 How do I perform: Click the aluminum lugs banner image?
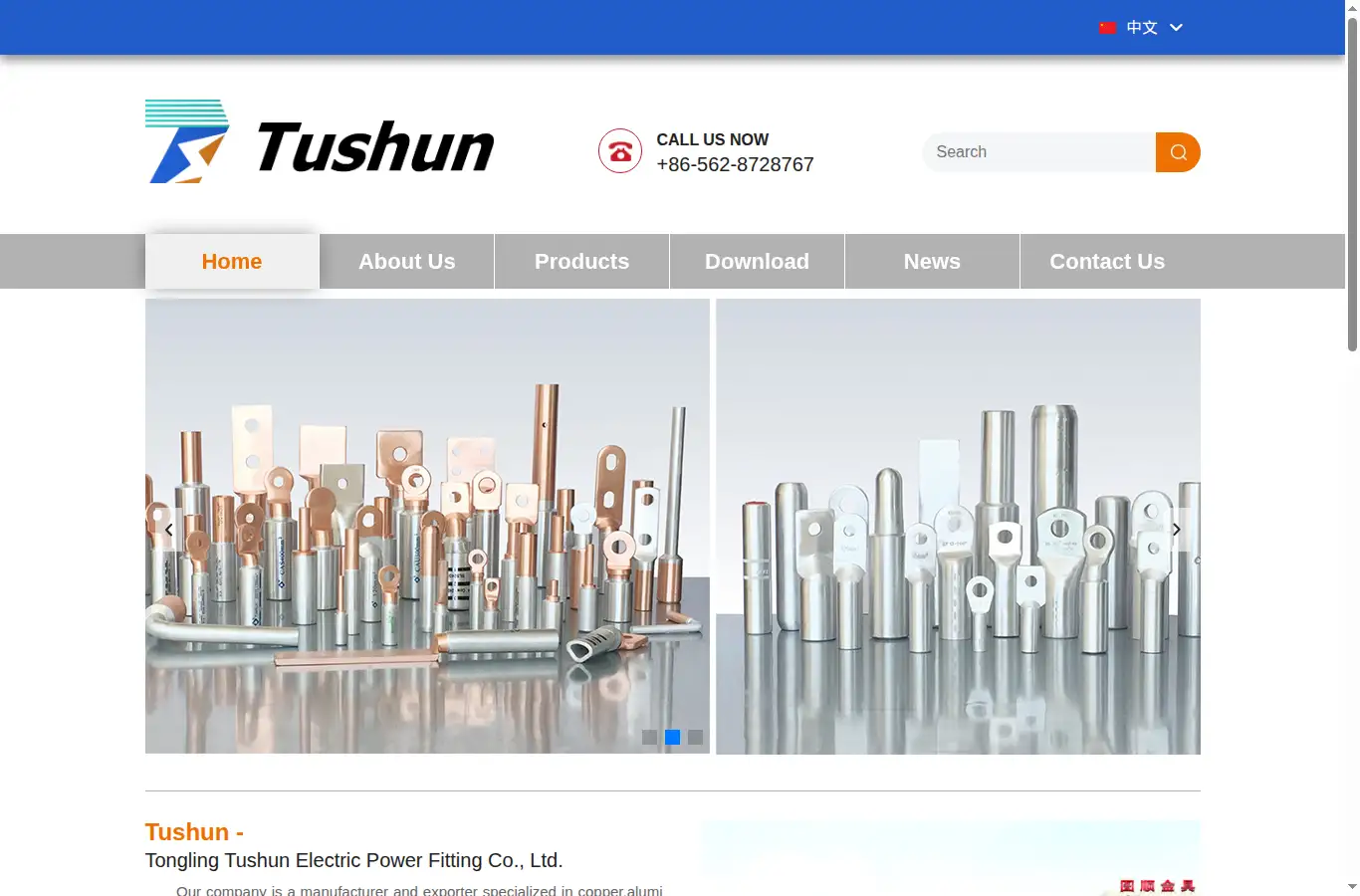tap(958, 526)
